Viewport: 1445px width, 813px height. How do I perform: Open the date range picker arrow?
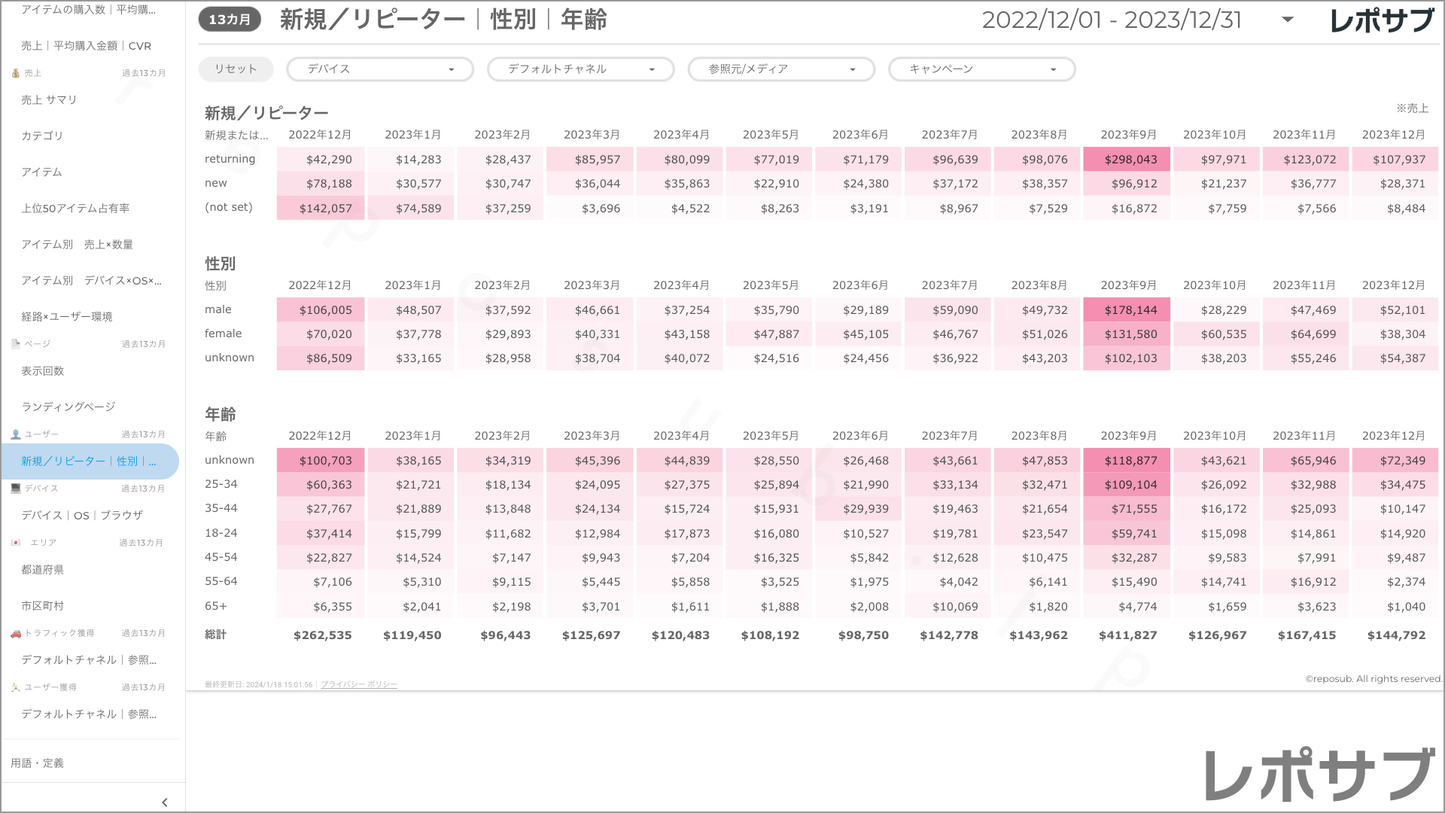1287,20
